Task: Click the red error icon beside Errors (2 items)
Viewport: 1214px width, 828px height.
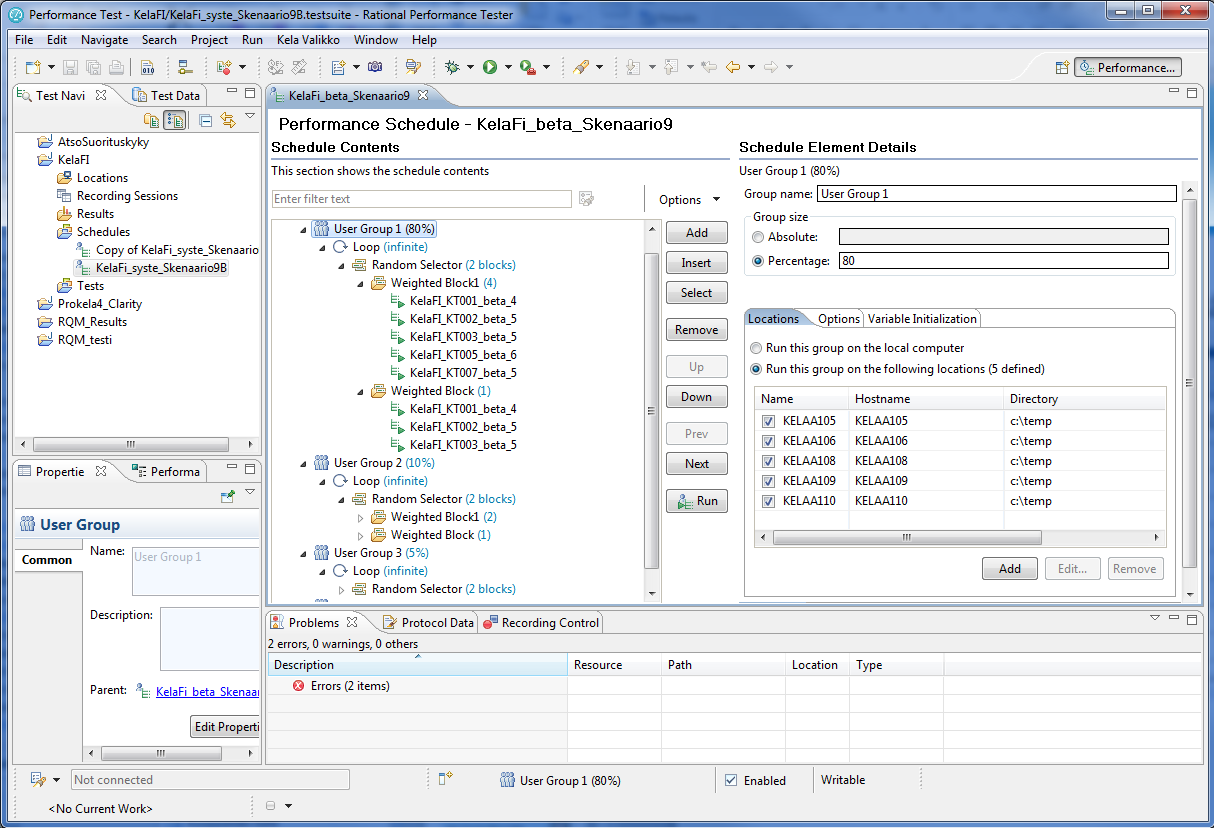Action: [299, 686]
